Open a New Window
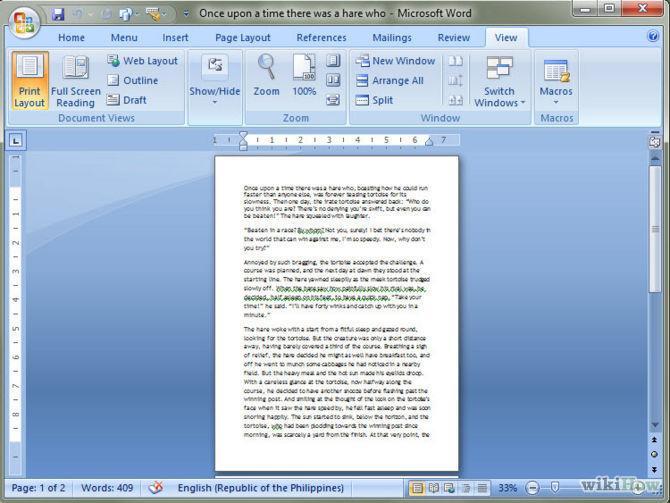The width and height of the screenshot is (670, 503). [x=395, y=61]
